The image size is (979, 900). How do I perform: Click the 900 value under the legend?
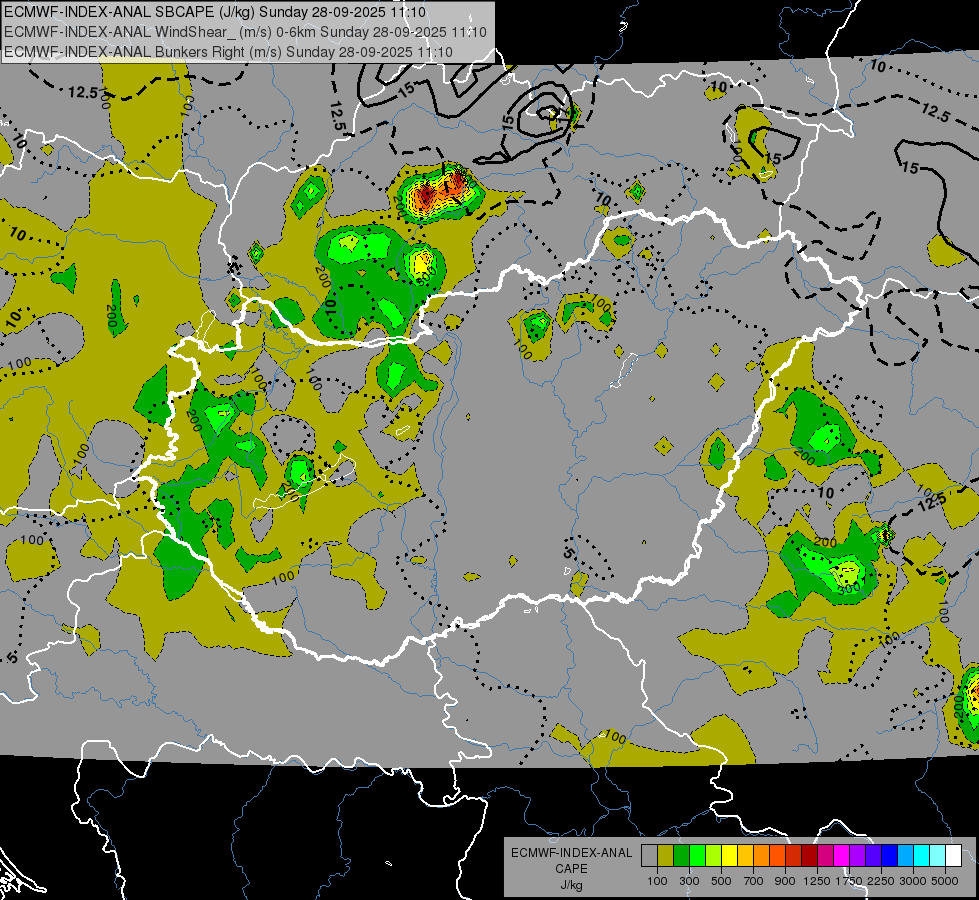pos(785,881)
